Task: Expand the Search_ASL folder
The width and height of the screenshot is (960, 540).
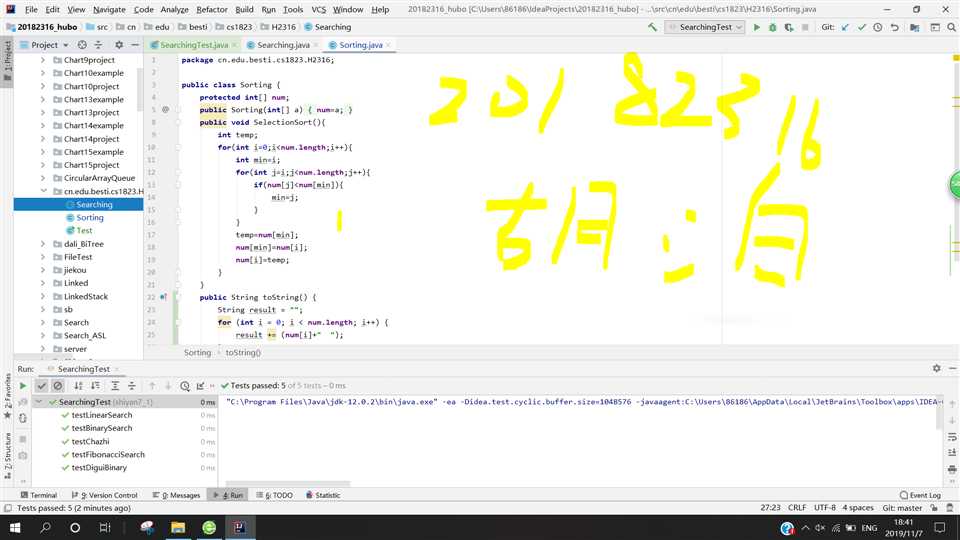Action: click(x=43, y=336)
